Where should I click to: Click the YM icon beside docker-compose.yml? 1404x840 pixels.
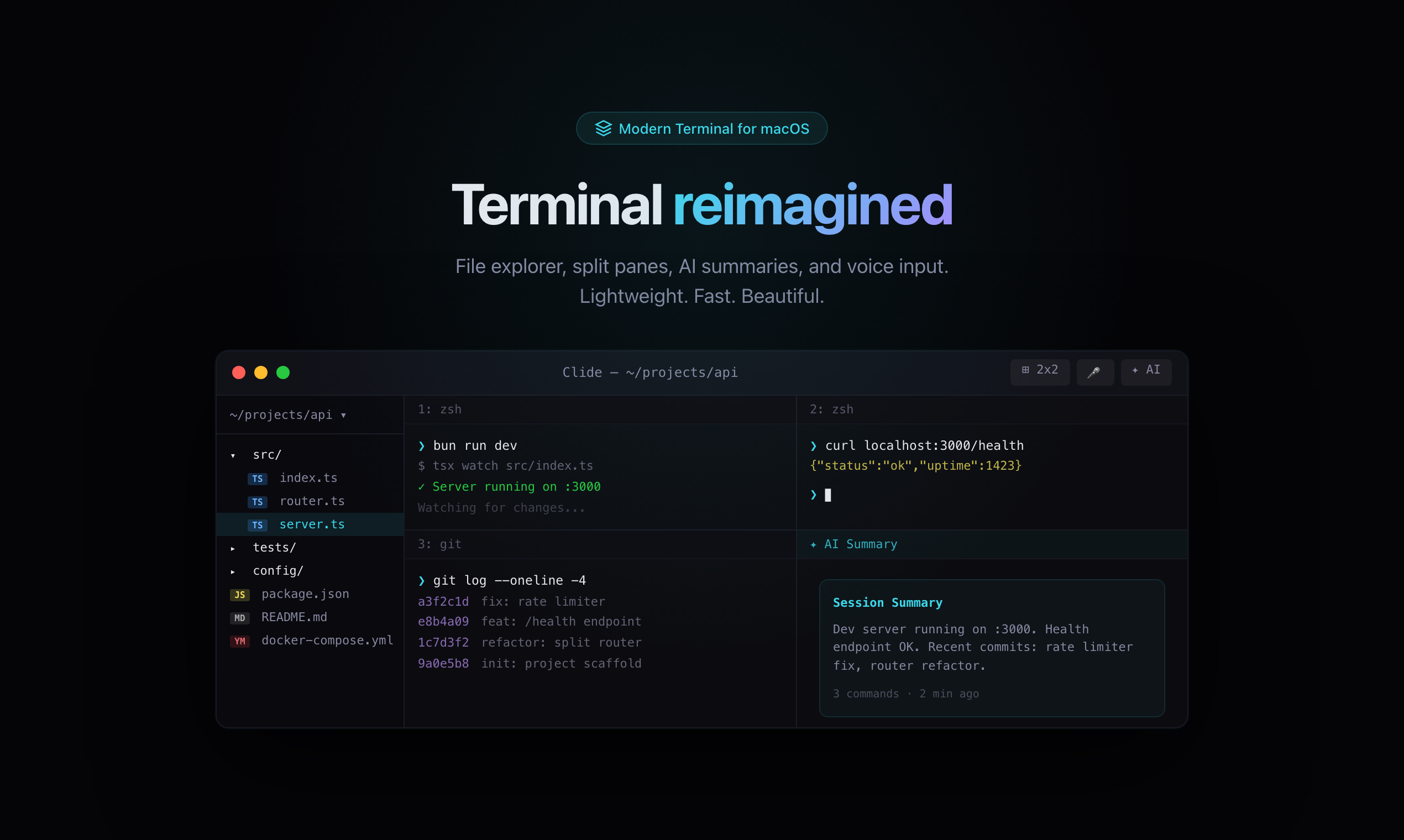pyautogui.click(x=239, y=641)
